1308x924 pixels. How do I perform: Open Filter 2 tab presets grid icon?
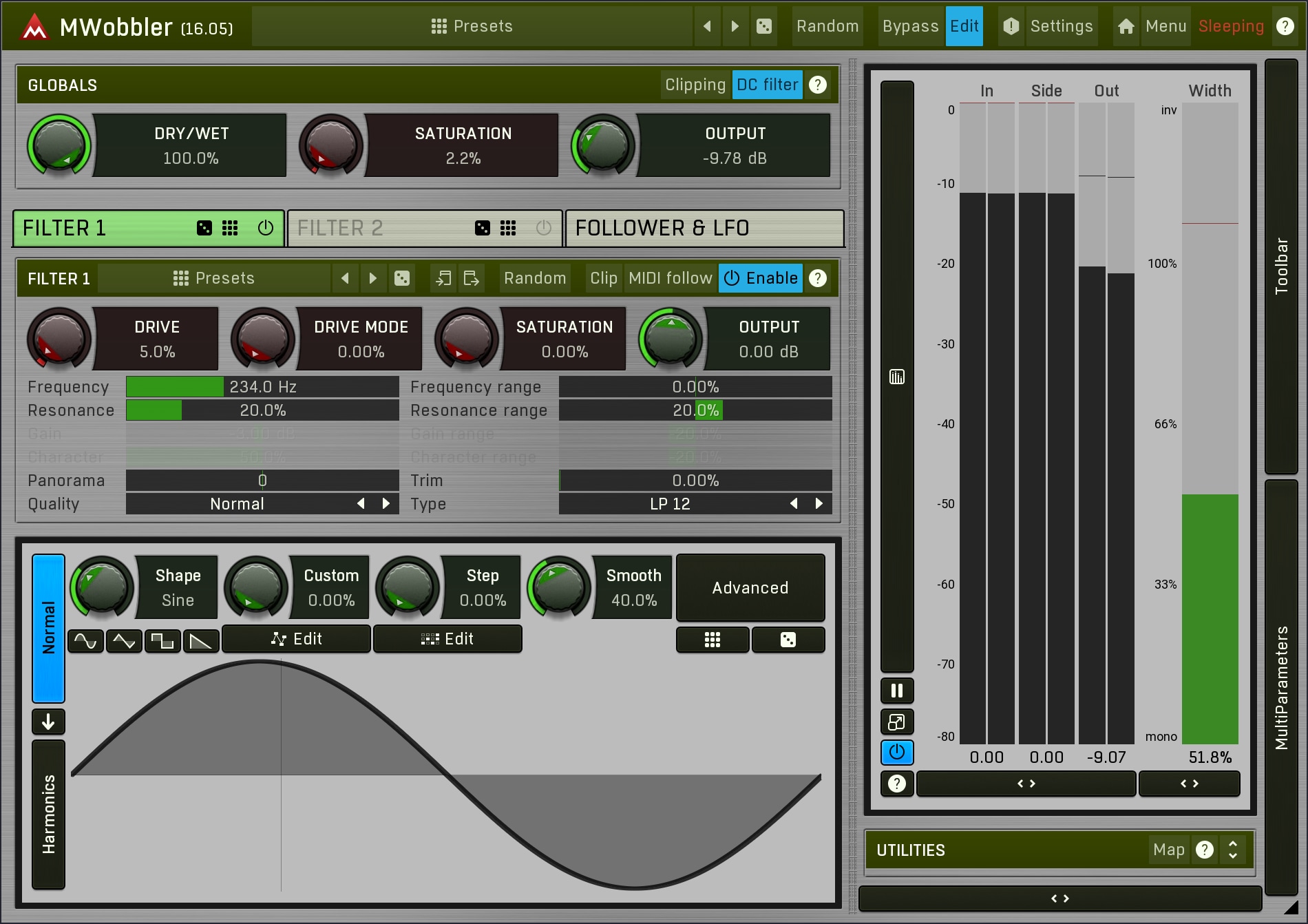point(508,228)
